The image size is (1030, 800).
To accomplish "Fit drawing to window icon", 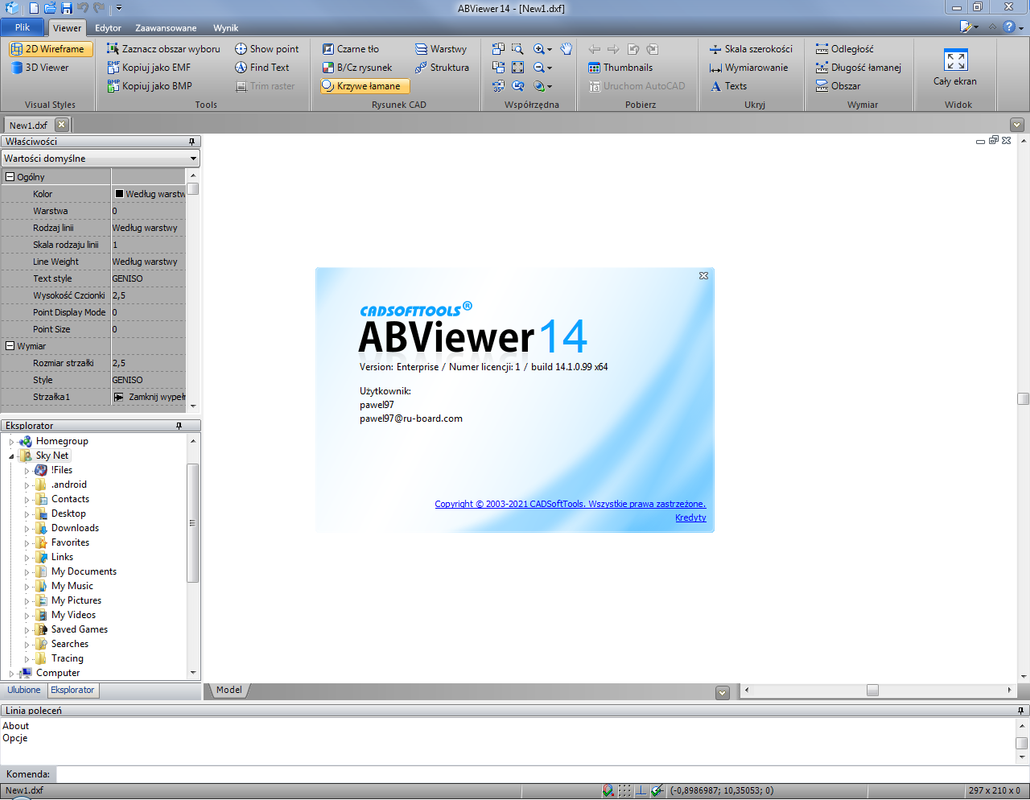I will [518, 67].
